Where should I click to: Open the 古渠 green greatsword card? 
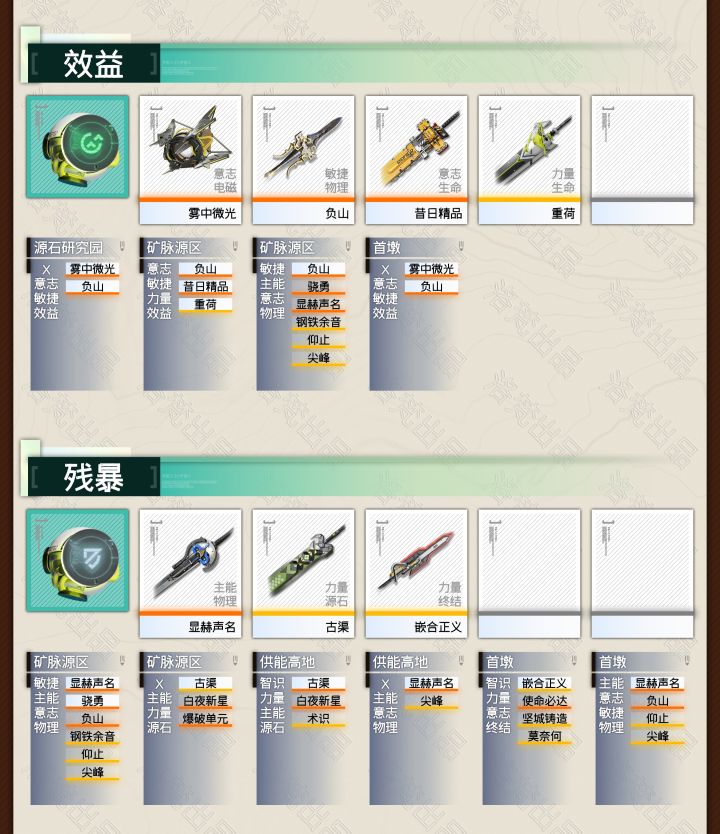click(x=303, y=573)
